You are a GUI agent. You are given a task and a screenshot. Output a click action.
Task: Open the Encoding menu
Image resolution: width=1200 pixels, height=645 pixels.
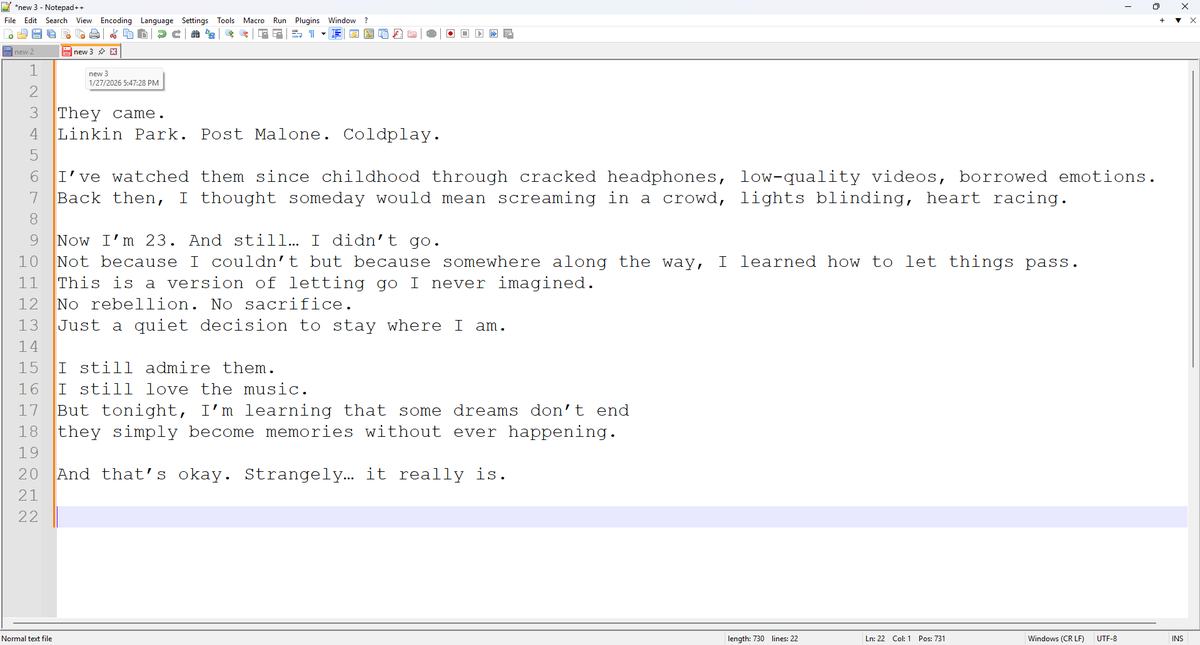(116, 20)
